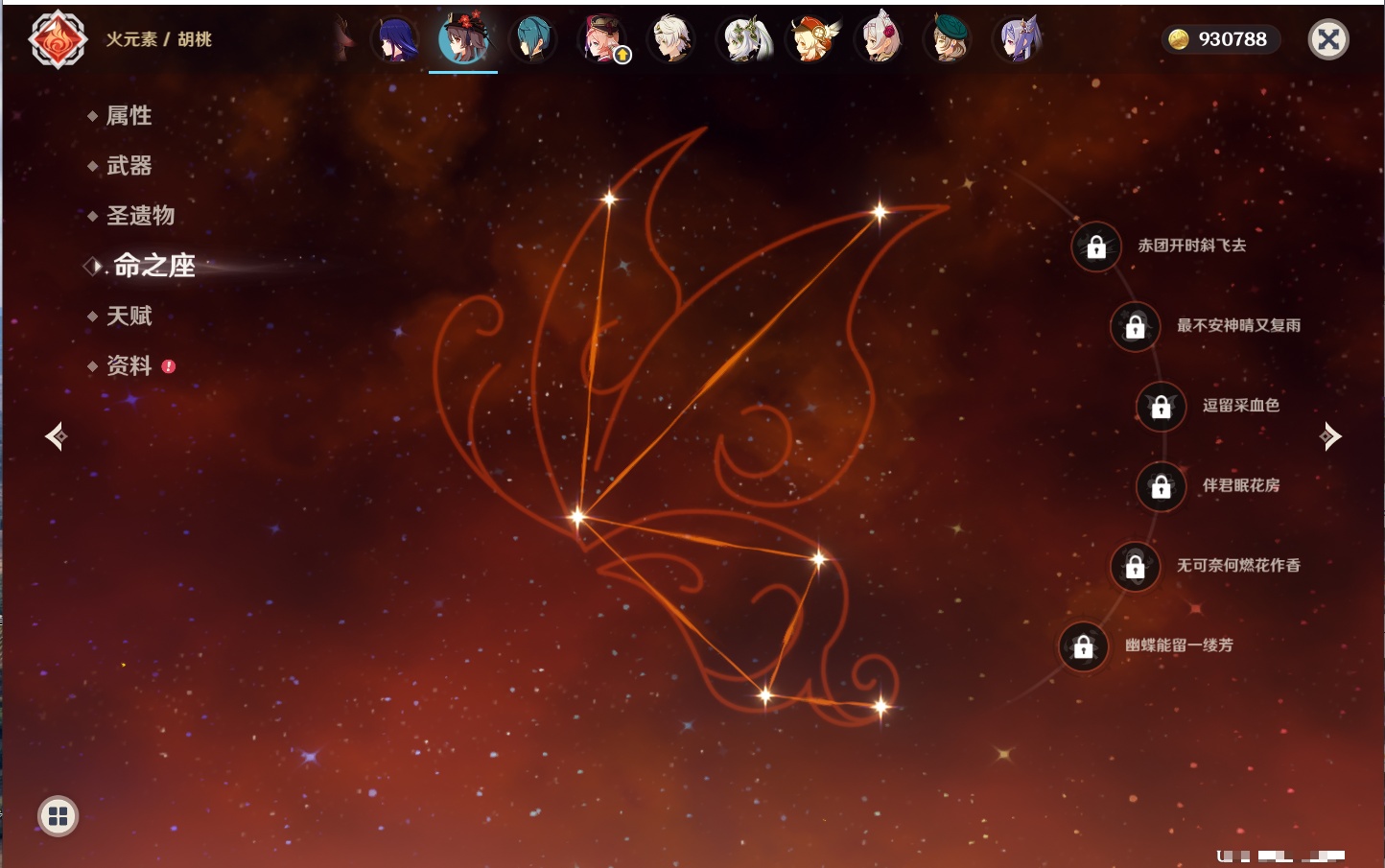This screenshot has width=1385, height=868.
Task: Click the lock icon for 最不安神晴又复雨
Action: coord(1135,327)
